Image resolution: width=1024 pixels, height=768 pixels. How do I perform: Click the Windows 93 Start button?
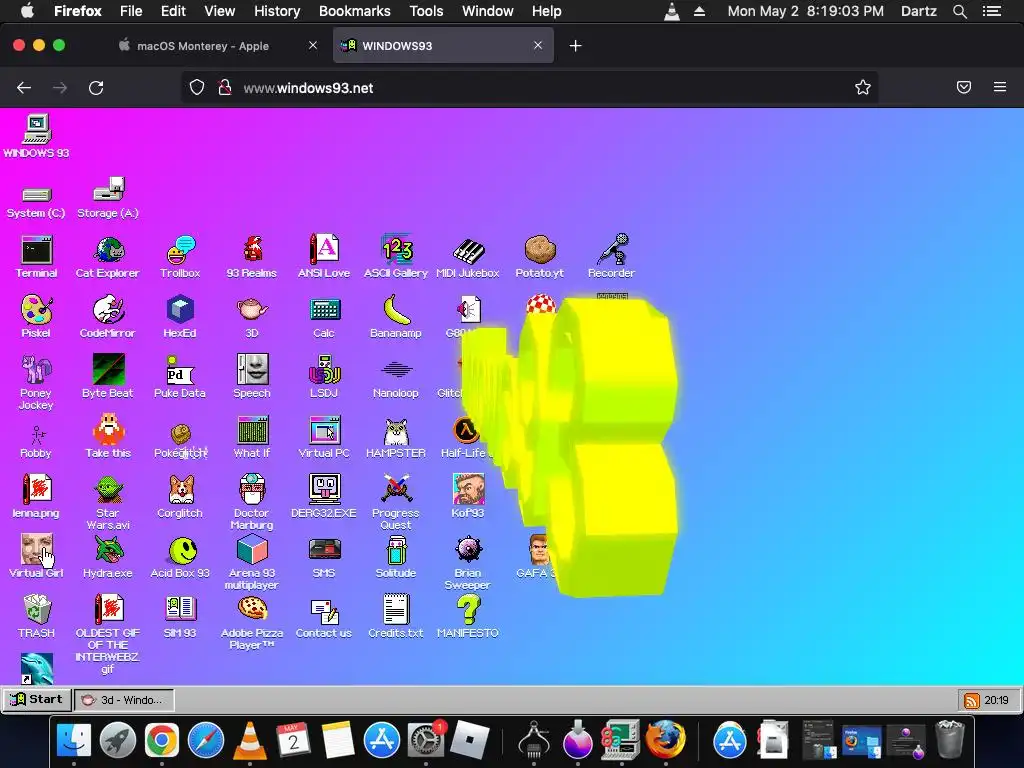point(37,699)
